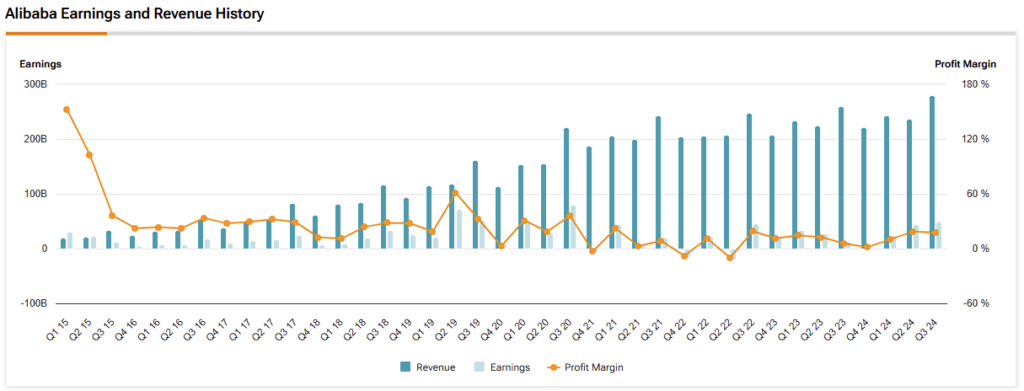1024x391 pixels.
Task: Click the Q2 15 profit margin data point
Action: 89,155
